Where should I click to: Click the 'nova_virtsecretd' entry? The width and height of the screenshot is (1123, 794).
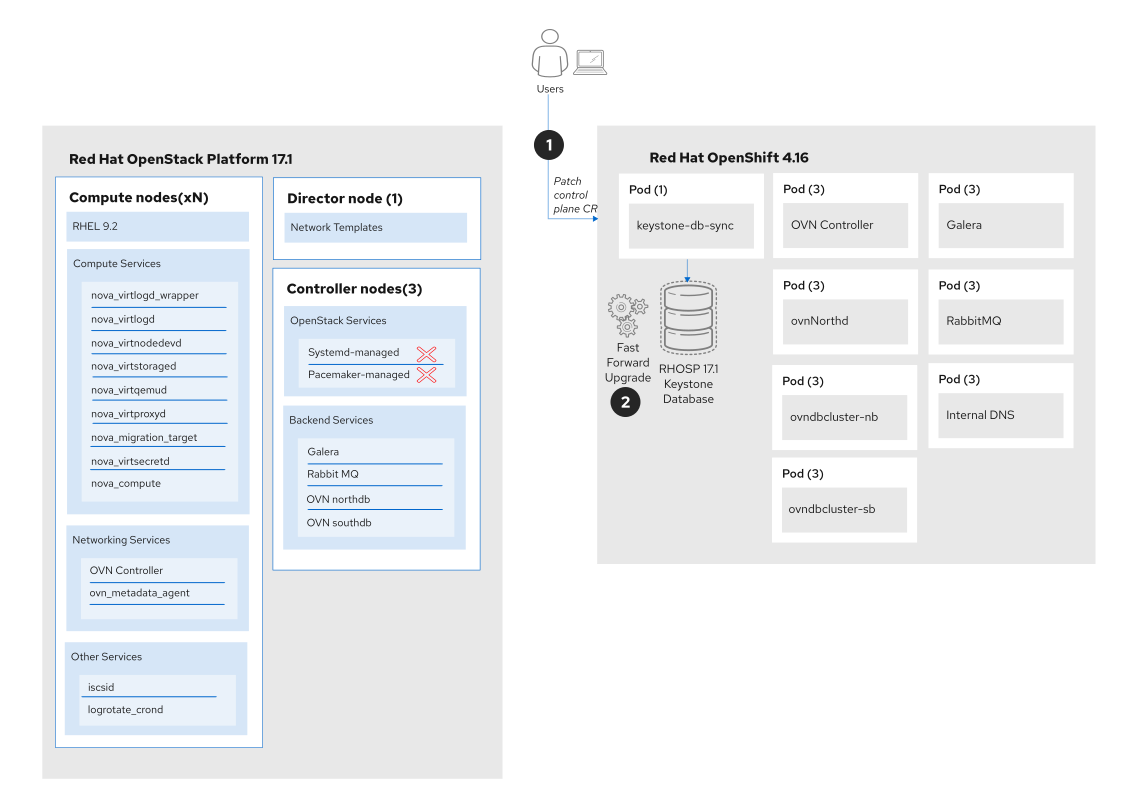point(130,461)
